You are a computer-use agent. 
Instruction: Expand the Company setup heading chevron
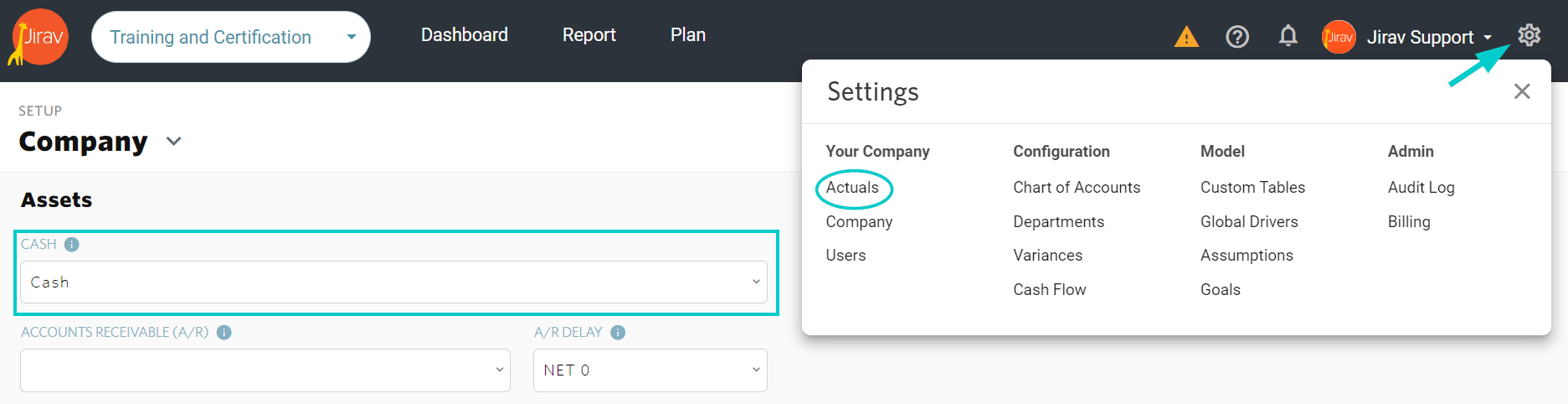tap(174, 142)
